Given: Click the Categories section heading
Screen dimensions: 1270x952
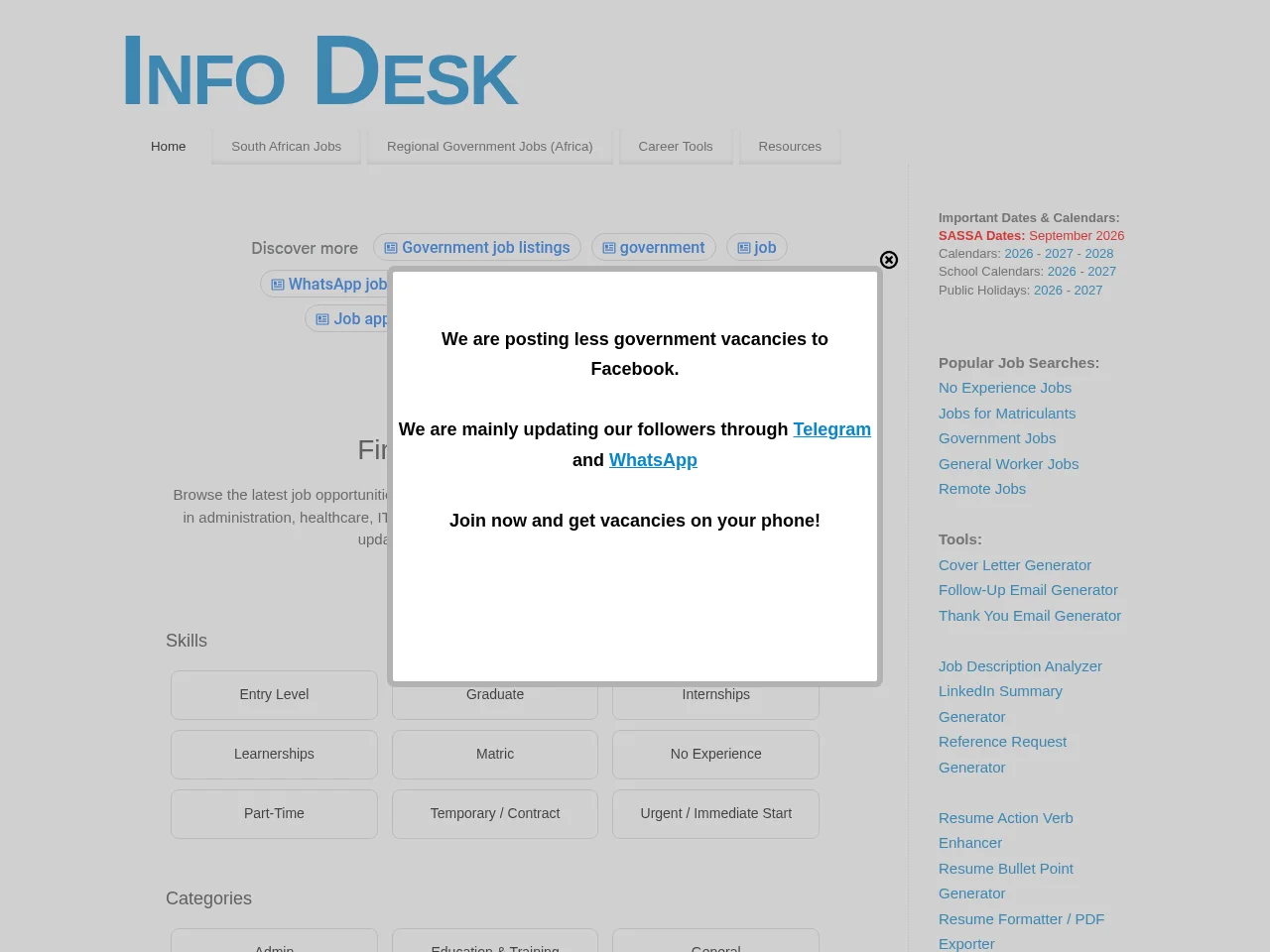Looking at the screenshot, I should [x=208, y=898].
